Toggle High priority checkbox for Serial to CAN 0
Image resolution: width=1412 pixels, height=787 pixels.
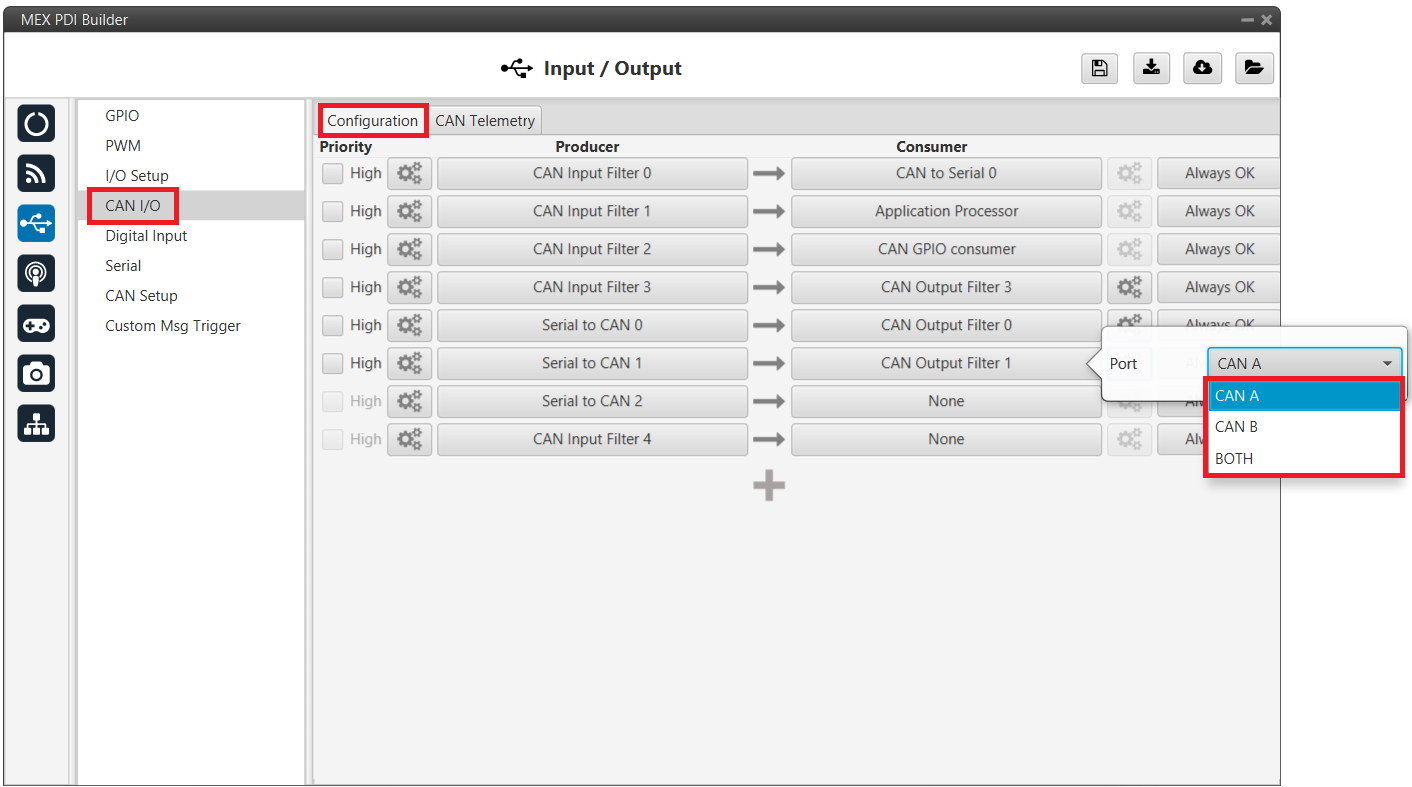pos(333,325)
